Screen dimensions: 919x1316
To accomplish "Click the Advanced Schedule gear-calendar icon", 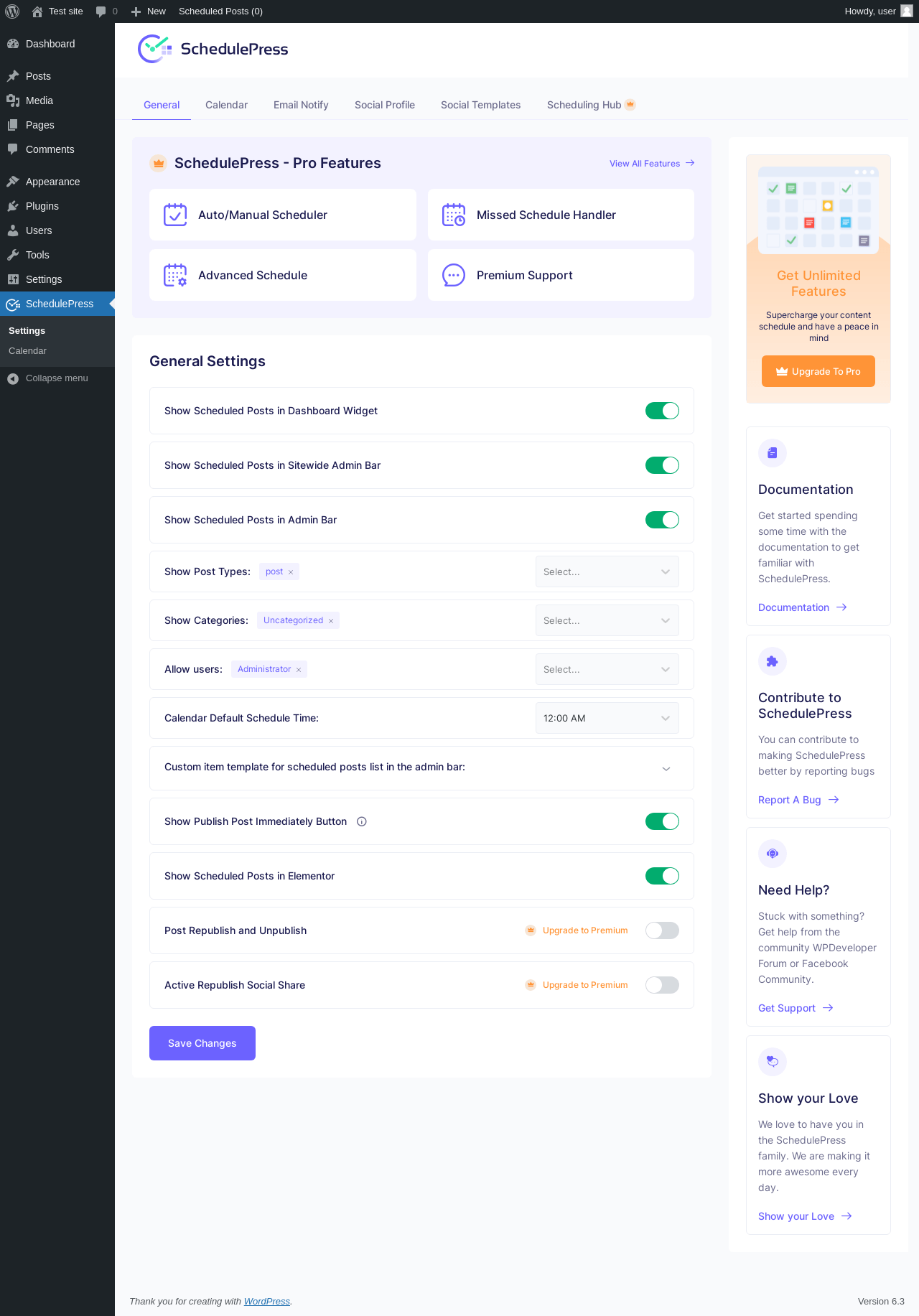I will point(175,275).
